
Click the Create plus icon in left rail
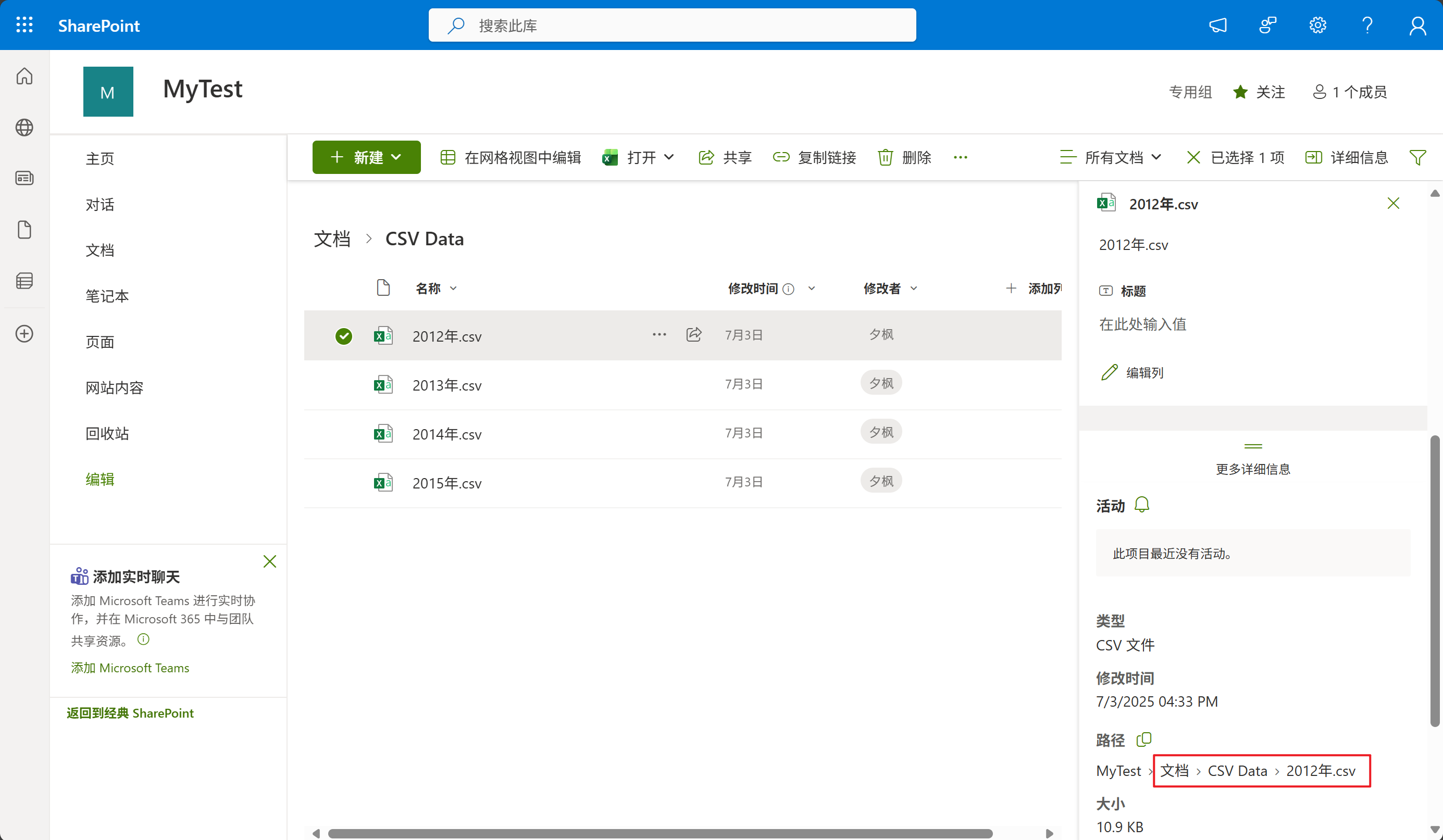coord(24,334)
